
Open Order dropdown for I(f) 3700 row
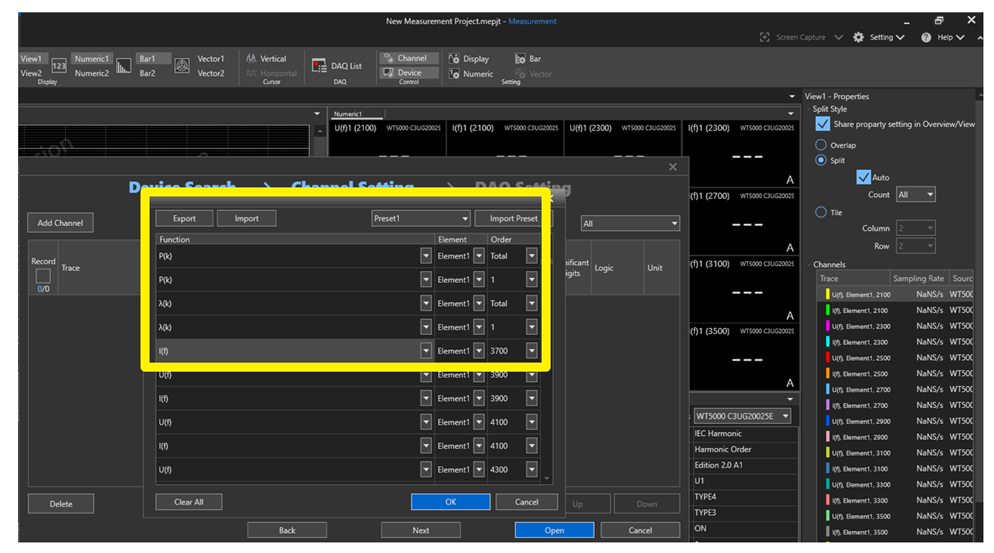point(531,351)
